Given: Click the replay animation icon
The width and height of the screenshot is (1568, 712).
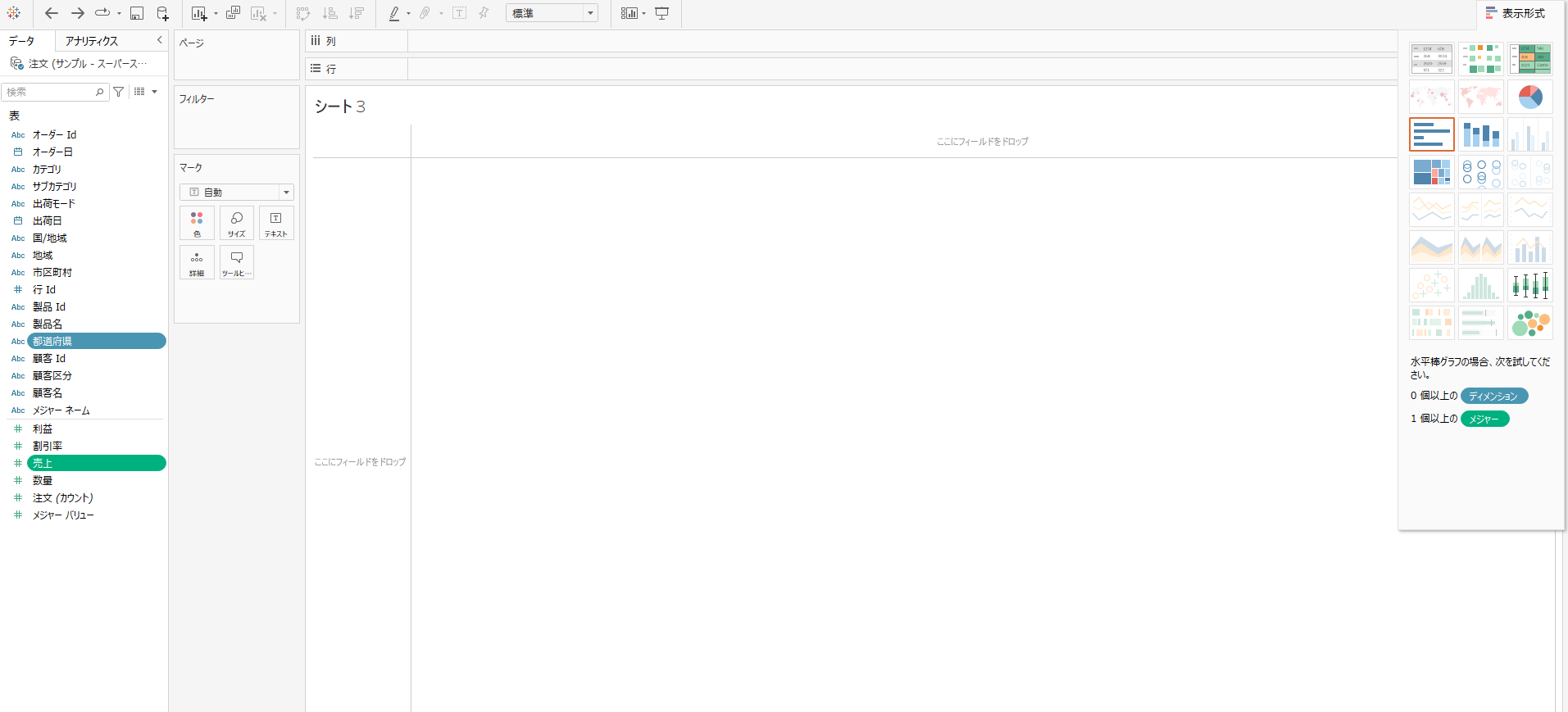Looking at the screenshot, I should (x=102, y=13).
